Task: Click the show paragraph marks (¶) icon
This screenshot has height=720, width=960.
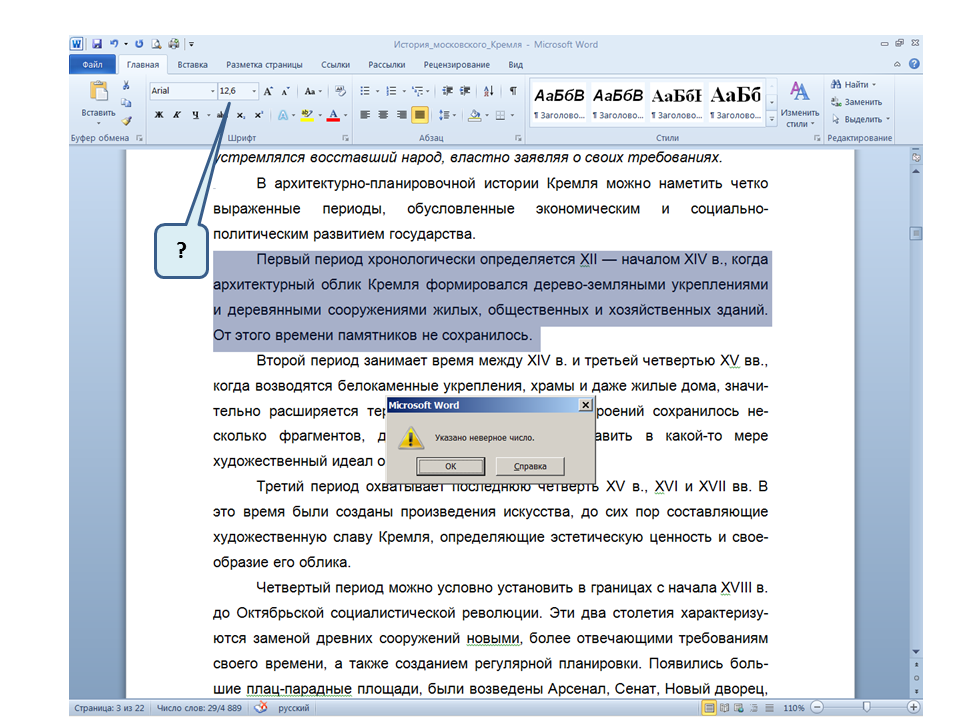Action: point(513,90)
